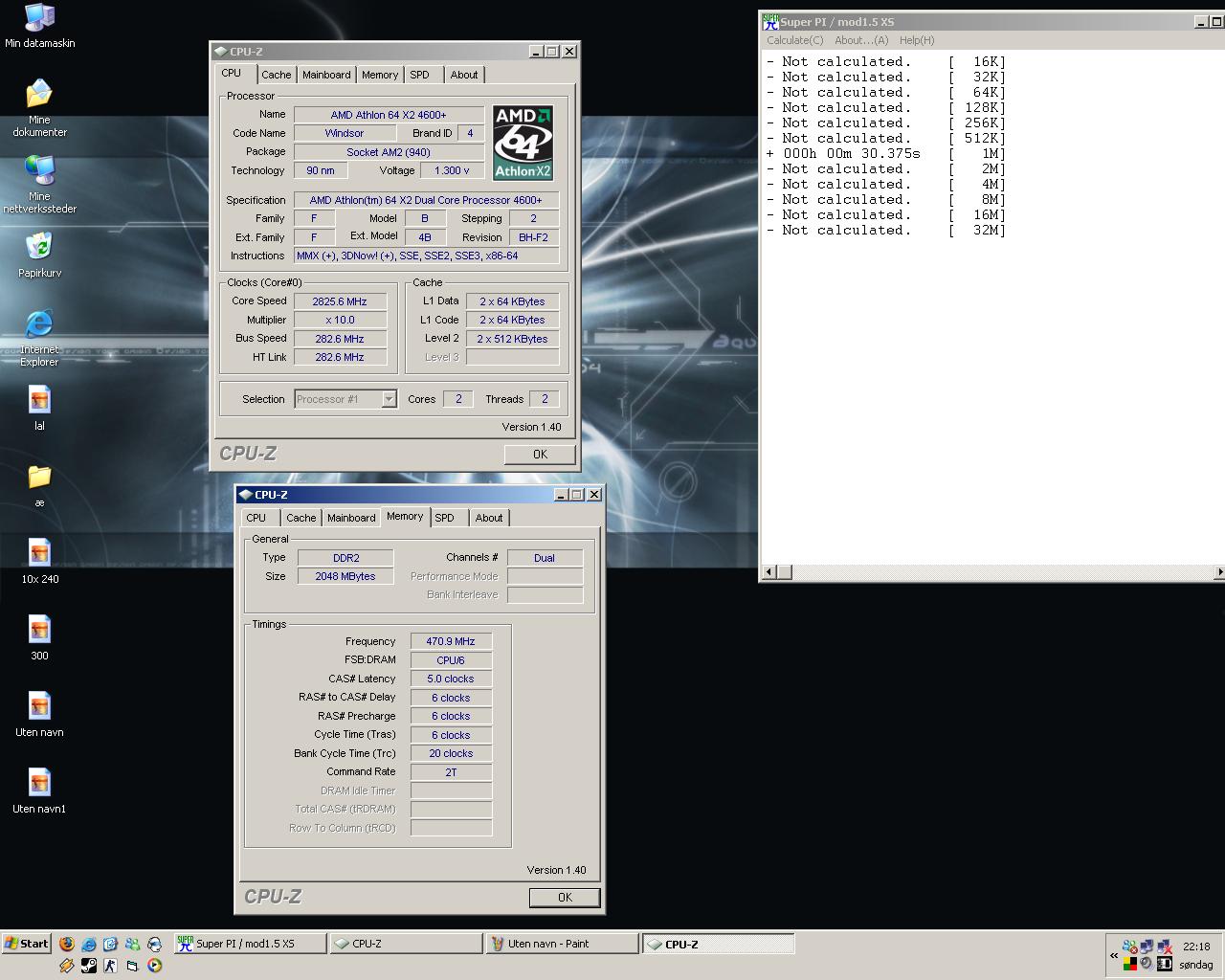Image resolution: width=1225 pixels, height=980 pixels.
Task: Click the Multiplier x 10.0 value
Action: (340, 320)
